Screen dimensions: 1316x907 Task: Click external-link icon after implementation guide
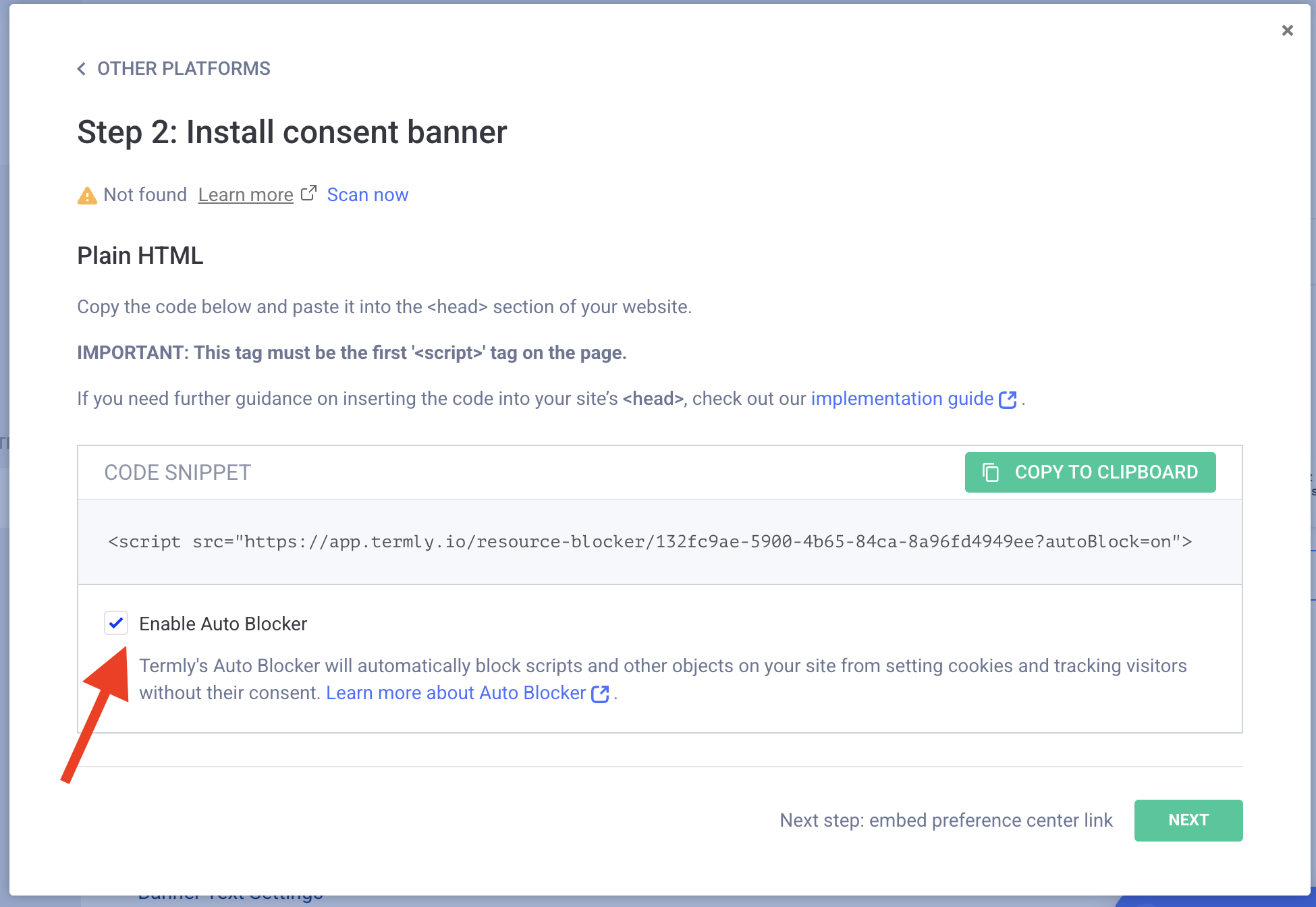[x=1008, y=400]
